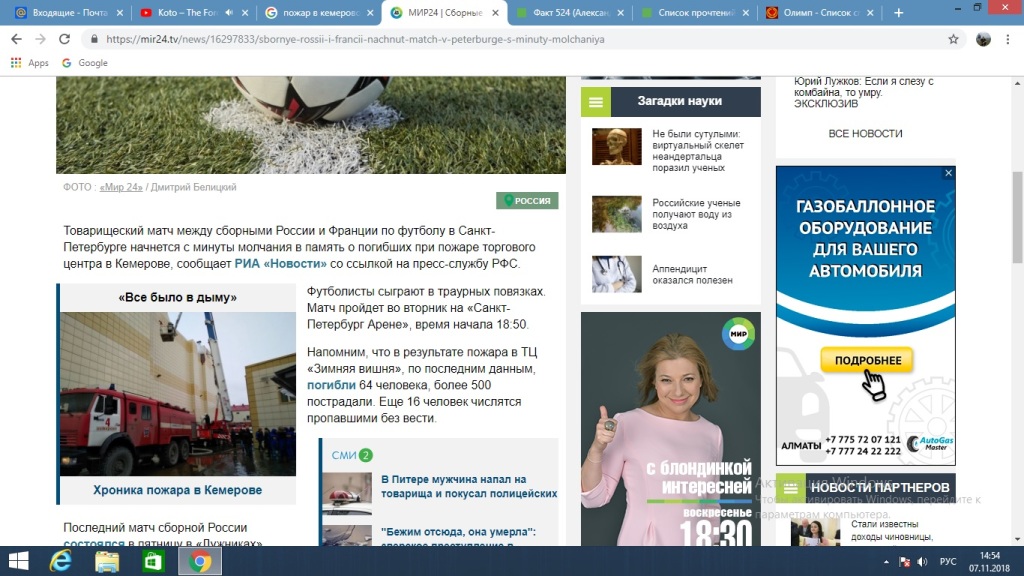Click the address bar URL
Viewport: 1024px width, 576px height.
point(355,39)
